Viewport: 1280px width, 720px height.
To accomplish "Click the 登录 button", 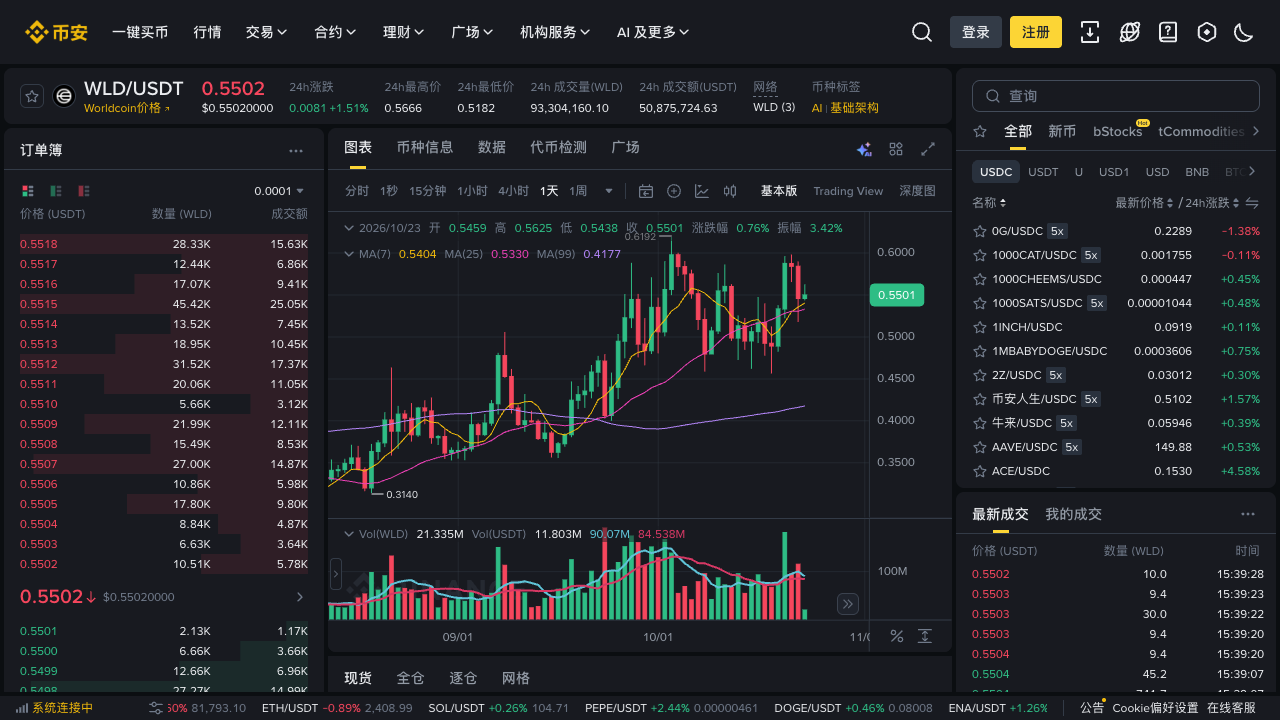I will (x=976, y=32).
